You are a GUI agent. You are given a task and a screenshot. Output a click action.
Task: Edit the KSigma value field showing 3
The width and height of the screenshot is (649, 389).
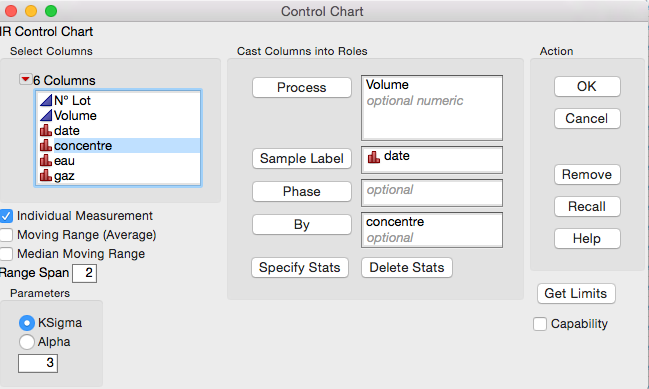click(38, 363)
